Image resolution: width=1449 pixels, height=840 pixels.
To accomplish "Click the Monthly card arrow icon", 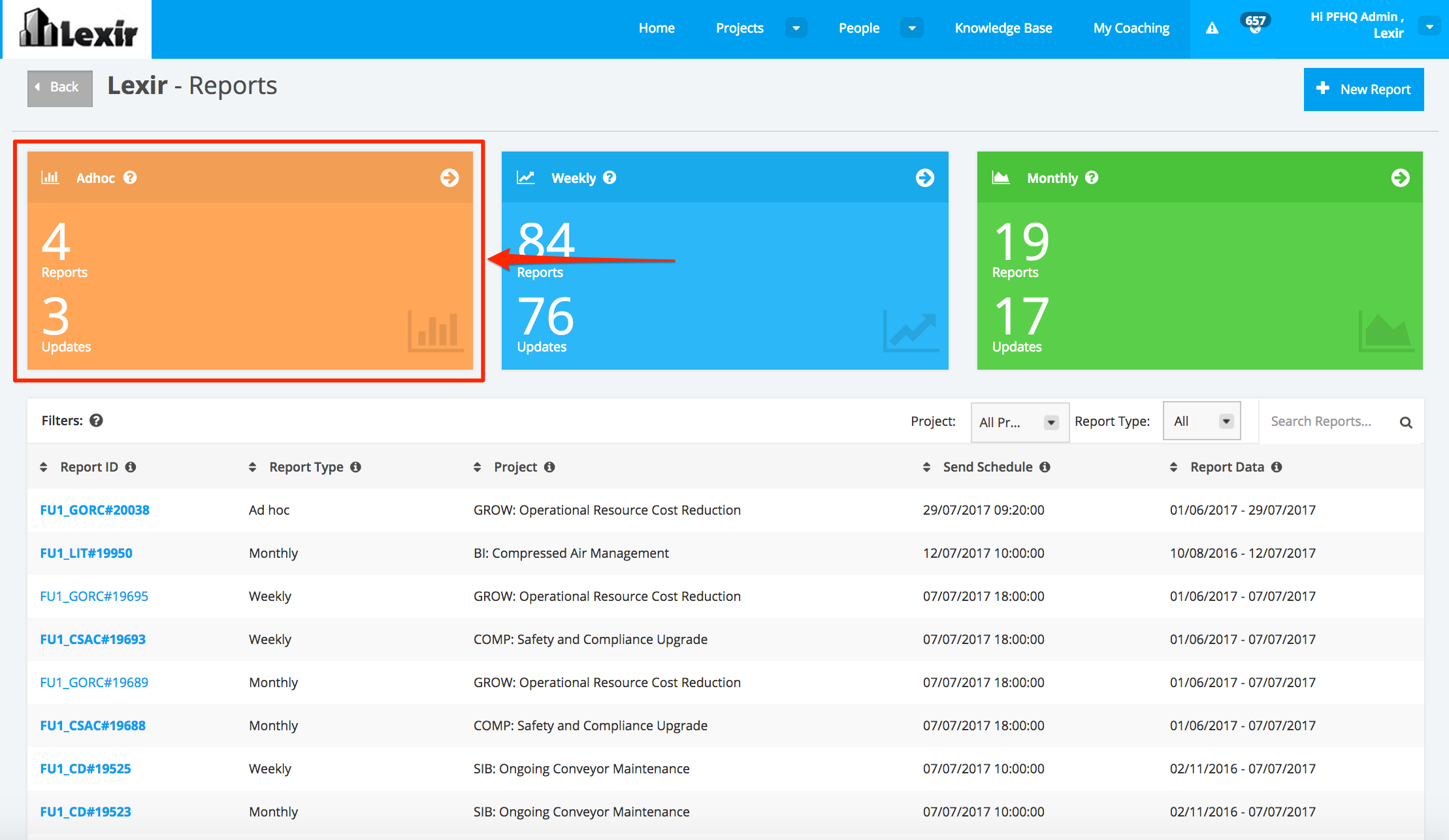I will tap(1400, 178).
